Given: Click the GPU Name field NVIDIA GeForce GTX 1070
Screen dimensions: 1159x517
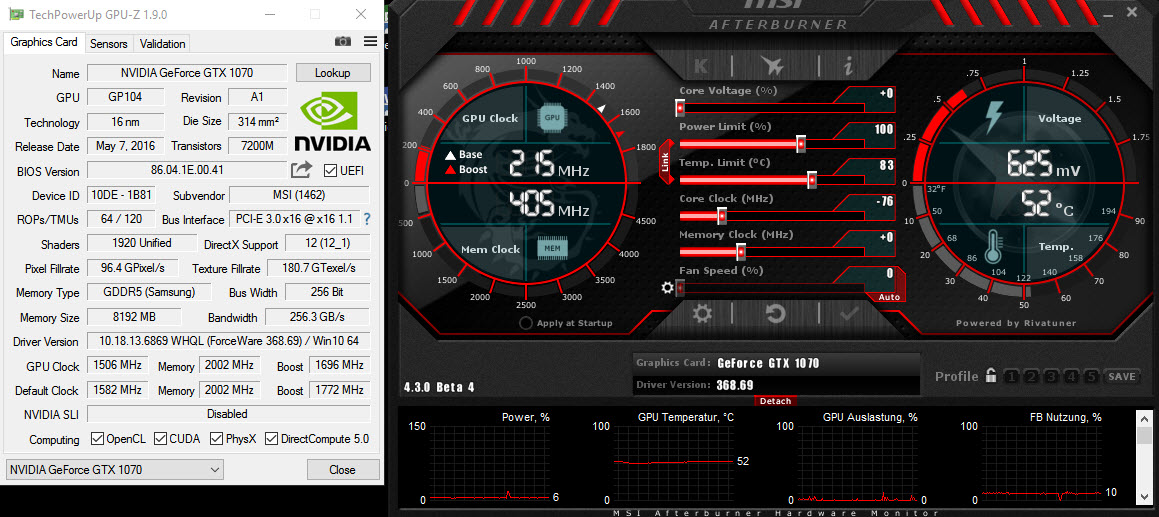Looking at the screenshot, I should (187, 72).
